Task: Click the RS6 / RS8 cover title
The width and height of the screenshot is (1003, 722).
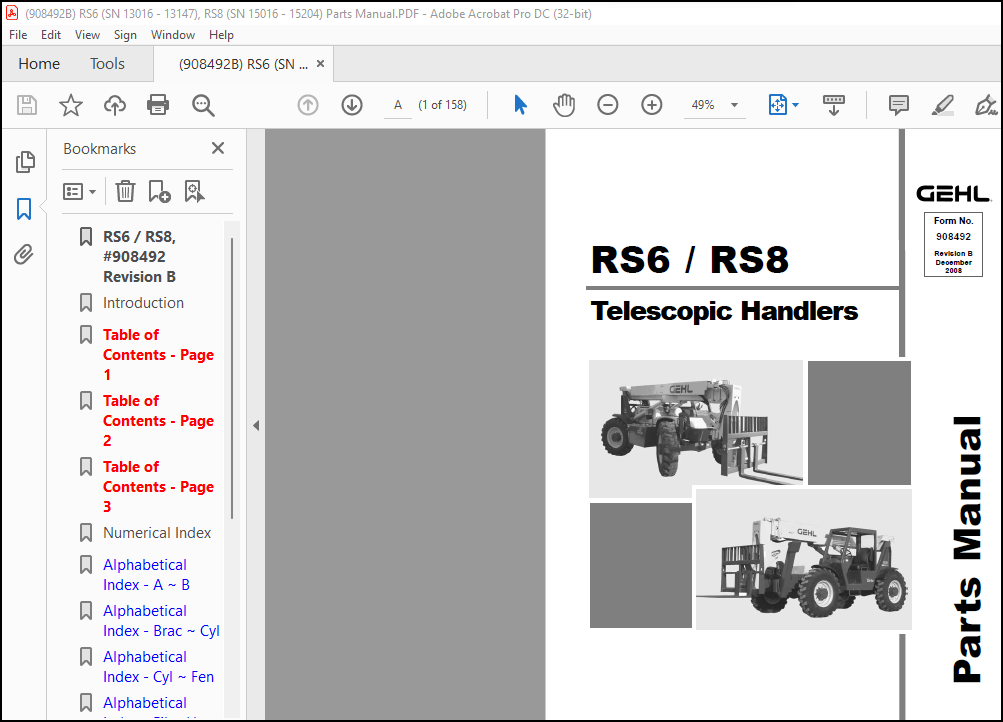Action: click(x=690, y=260)
